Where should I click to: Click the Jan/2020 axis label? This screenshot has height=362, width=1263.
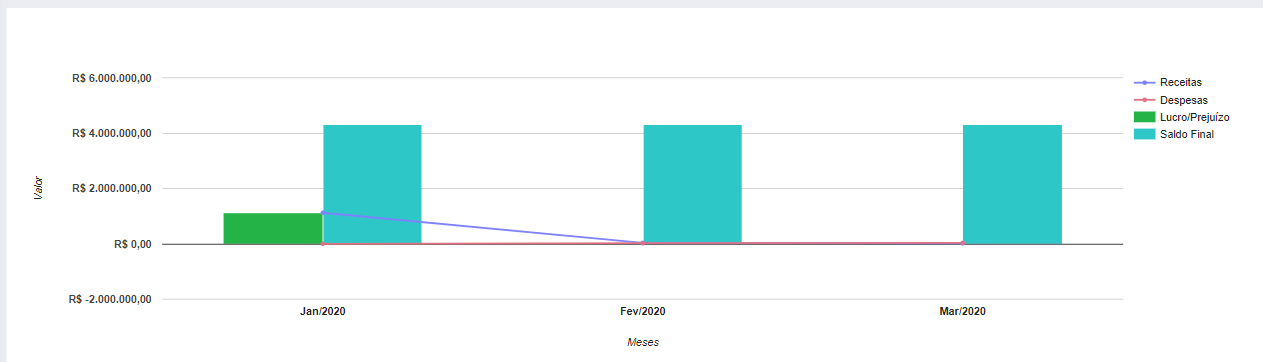[323, 312]
